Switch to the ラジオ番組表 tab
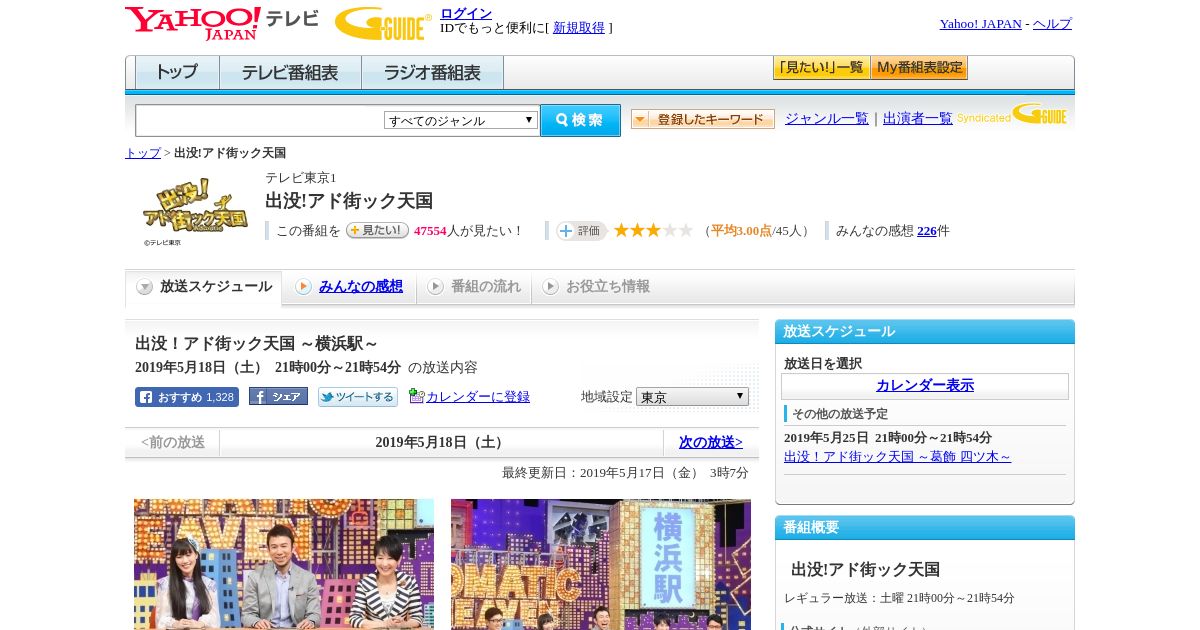Viewport: 1200px width, 630px height. coord(432,72)
